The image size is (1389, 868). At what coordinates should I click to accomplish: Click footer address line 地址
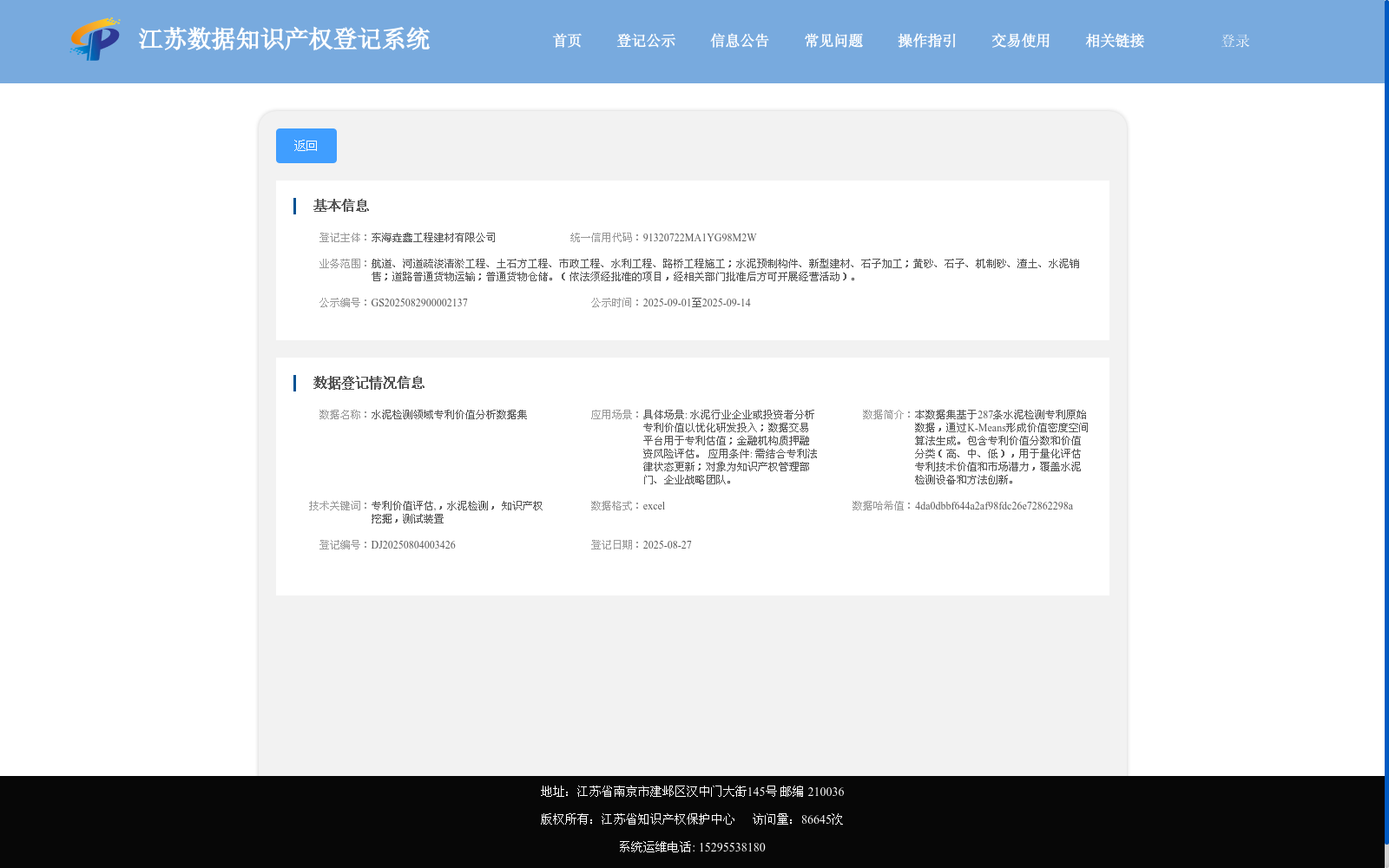click(x=692, y=792)
